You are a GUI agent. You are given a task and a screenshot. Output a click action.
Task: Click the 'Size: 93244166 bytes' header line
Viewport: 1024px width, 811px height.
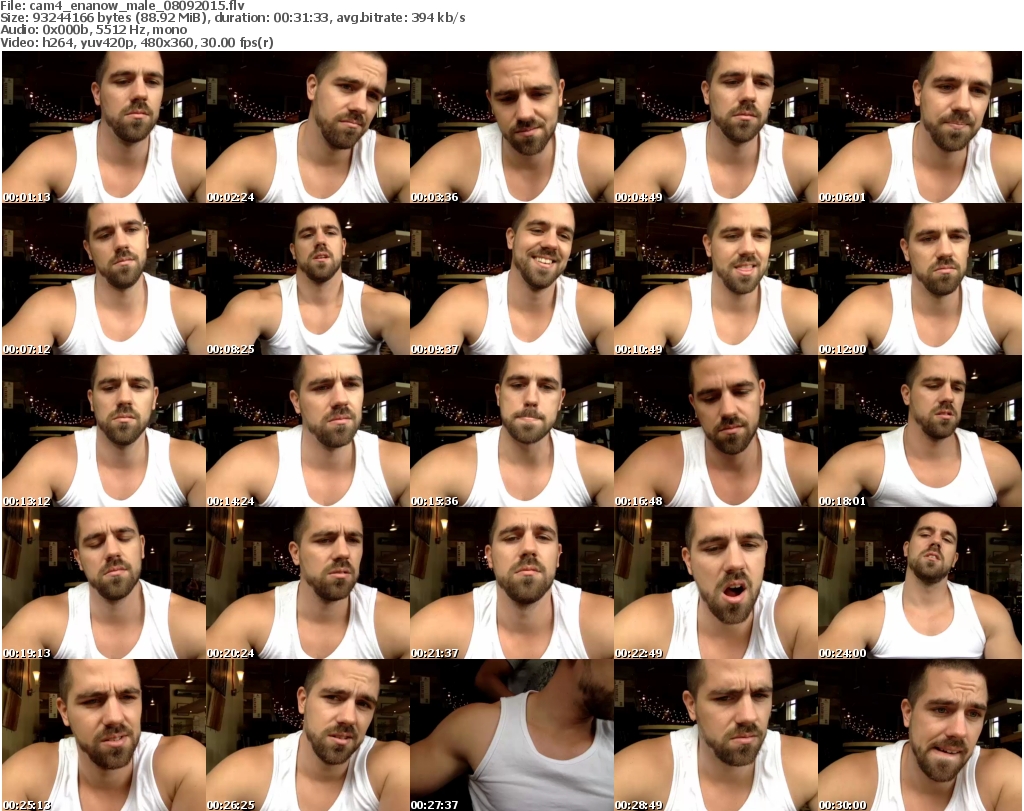click(x=233, y=18)
